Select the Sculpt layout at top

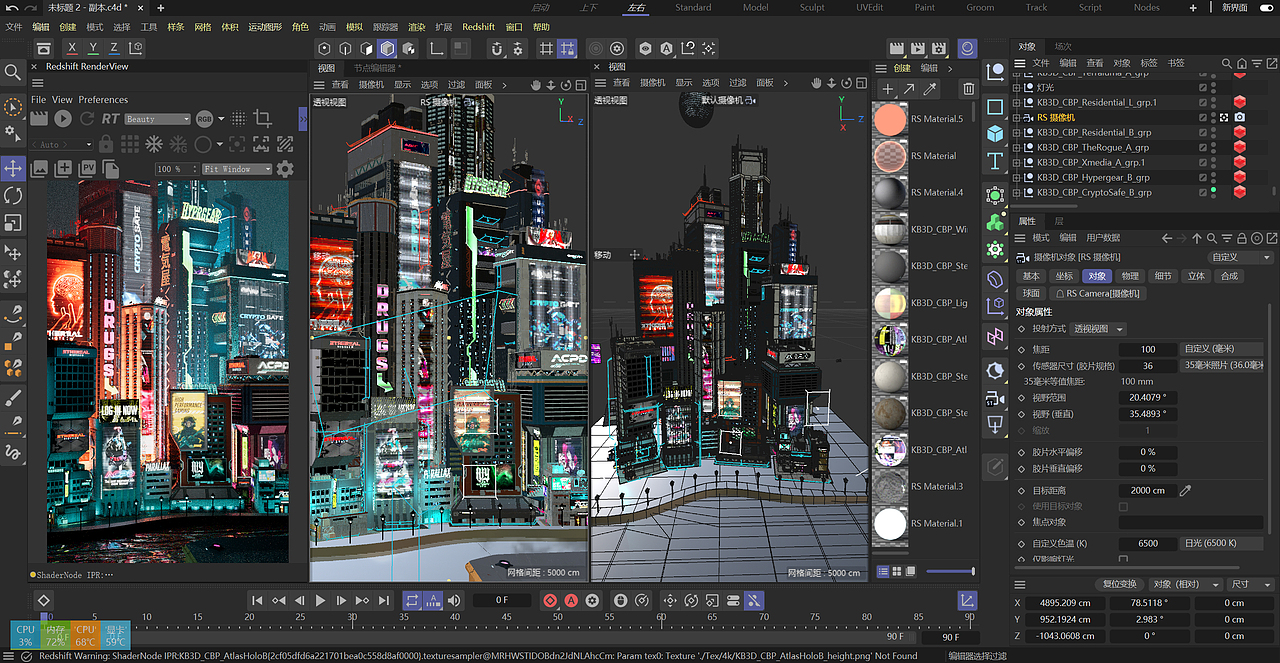point(812,7)
